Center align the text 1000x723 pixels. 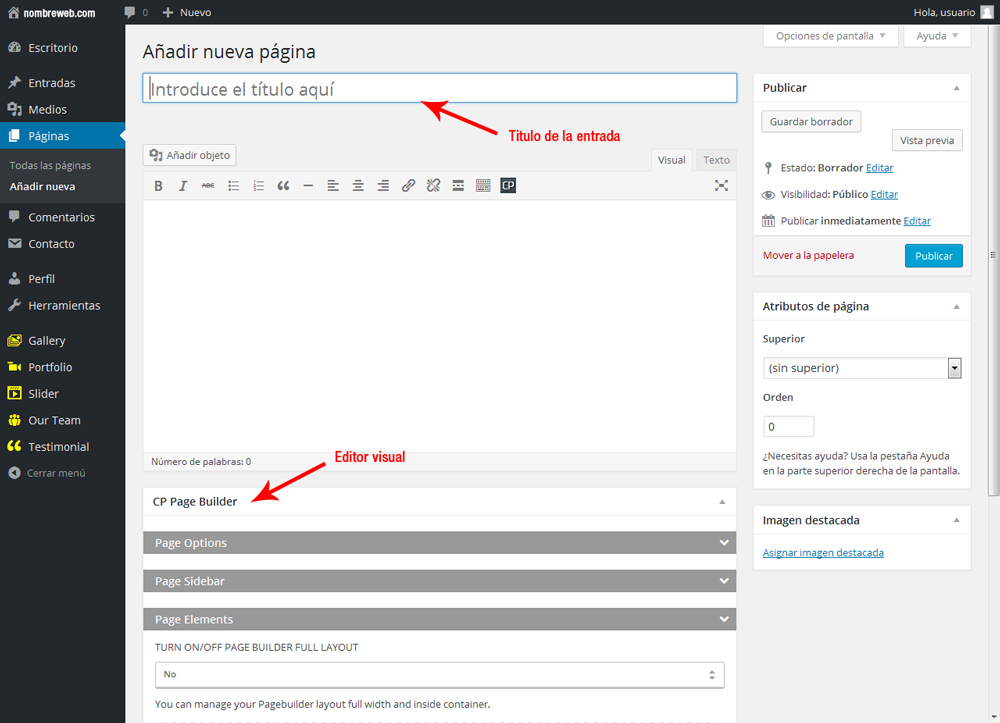click(x=358, y=186)
